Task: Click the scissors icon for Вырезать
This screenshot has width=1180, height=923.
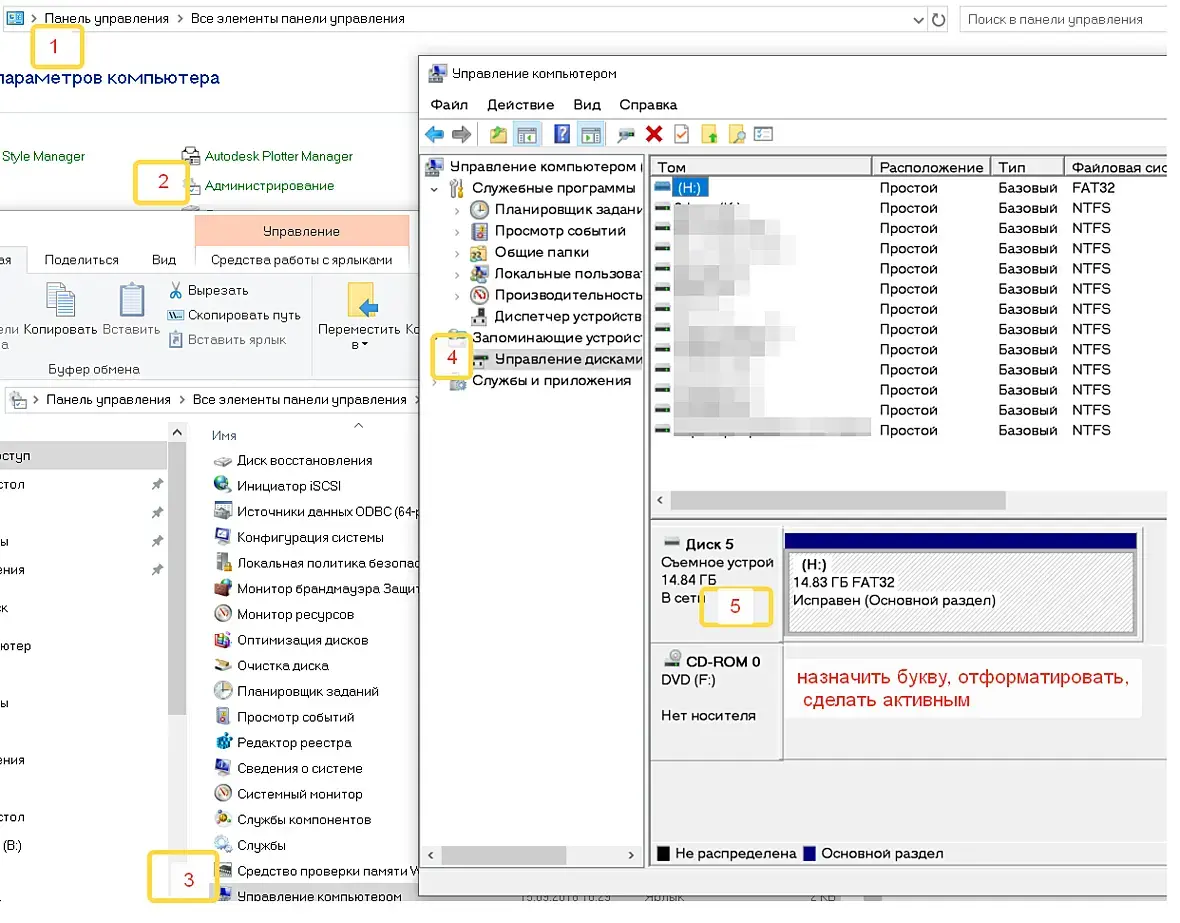Action: pyautogui.click(x=175, y=291)
